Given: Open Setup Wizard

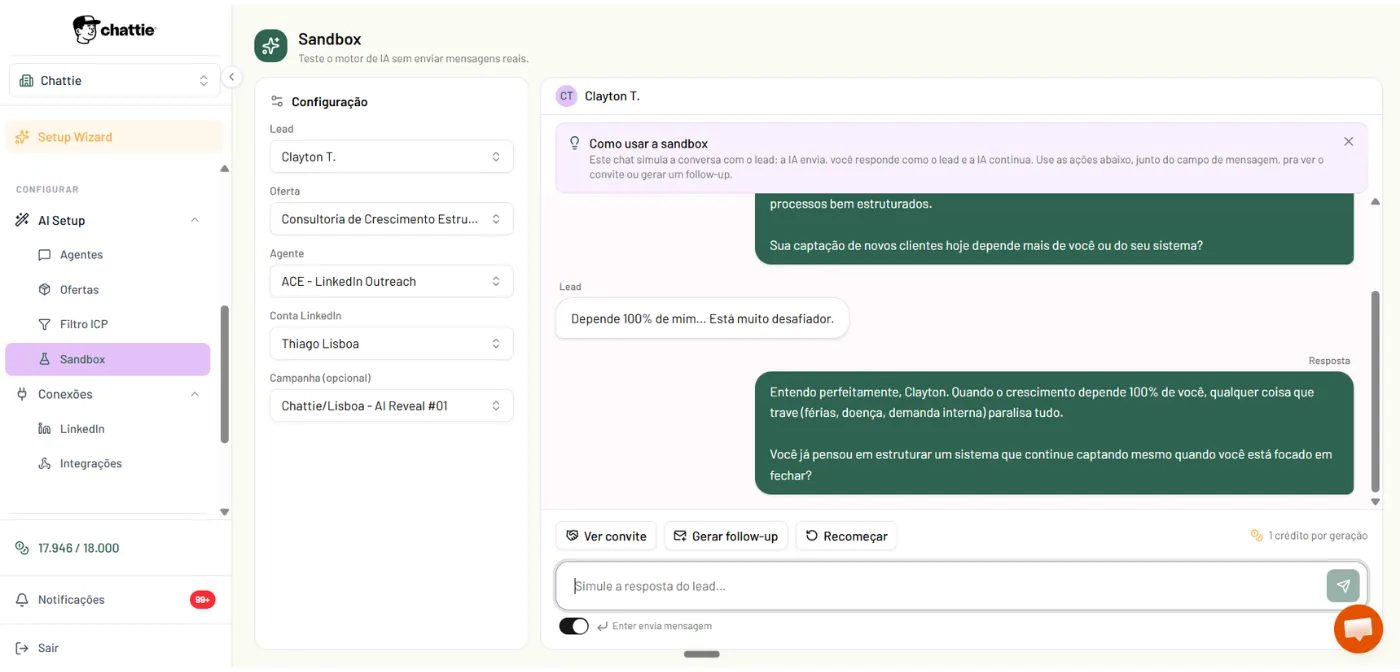Looking at the screenshot, I should (114, 137).
